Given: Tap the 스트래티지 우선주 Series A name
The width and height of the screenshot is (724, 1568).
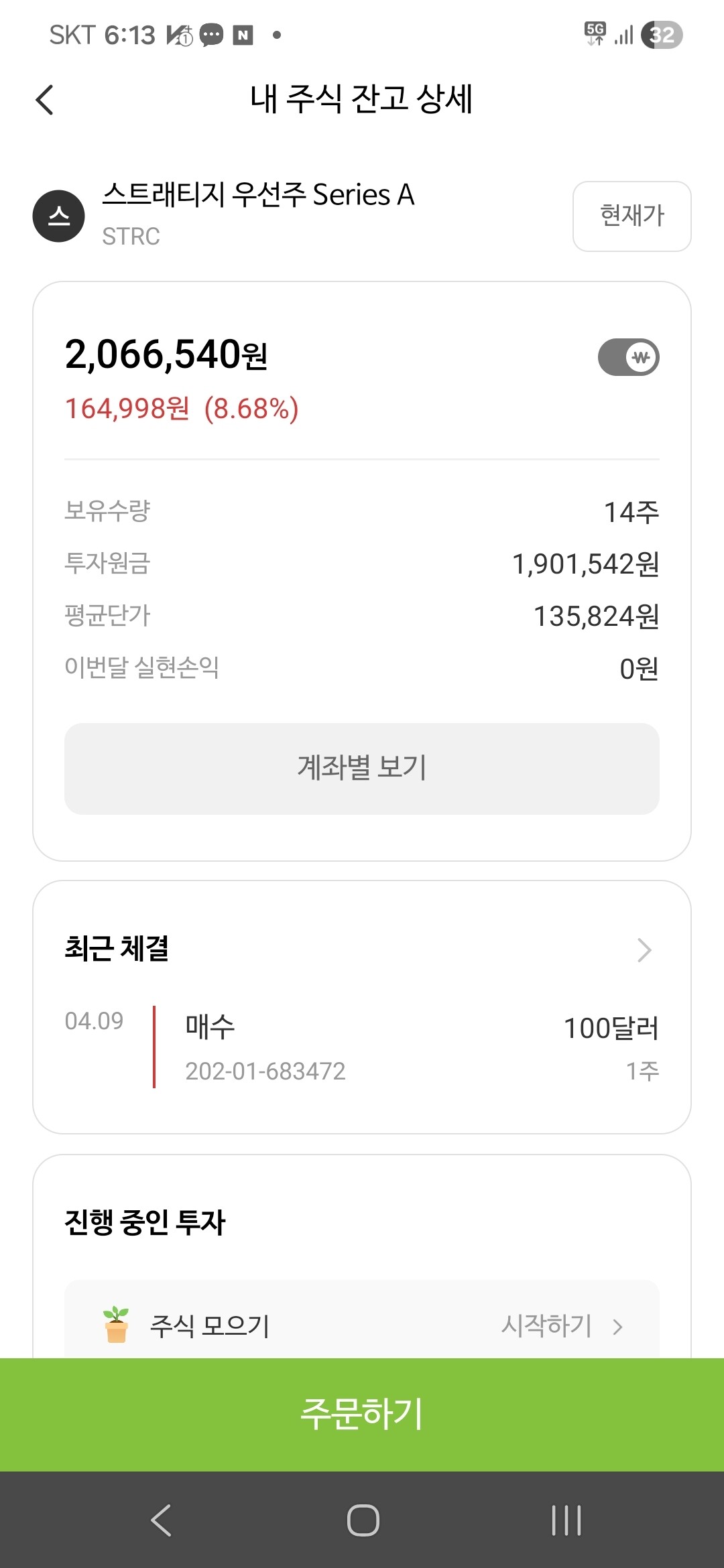Looking at the screenshot, I should point(258,195).
